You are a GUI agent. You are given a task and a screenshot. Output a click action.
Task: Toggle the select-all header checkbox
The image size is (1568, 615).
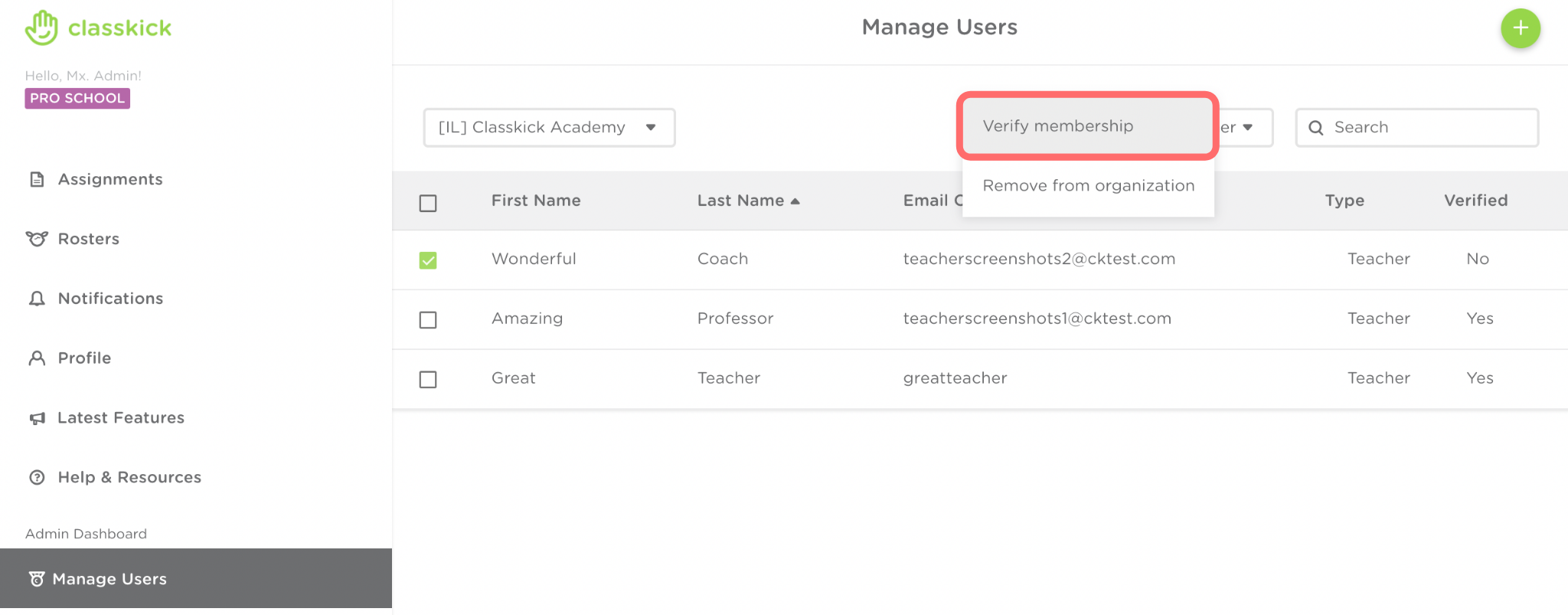428,203
